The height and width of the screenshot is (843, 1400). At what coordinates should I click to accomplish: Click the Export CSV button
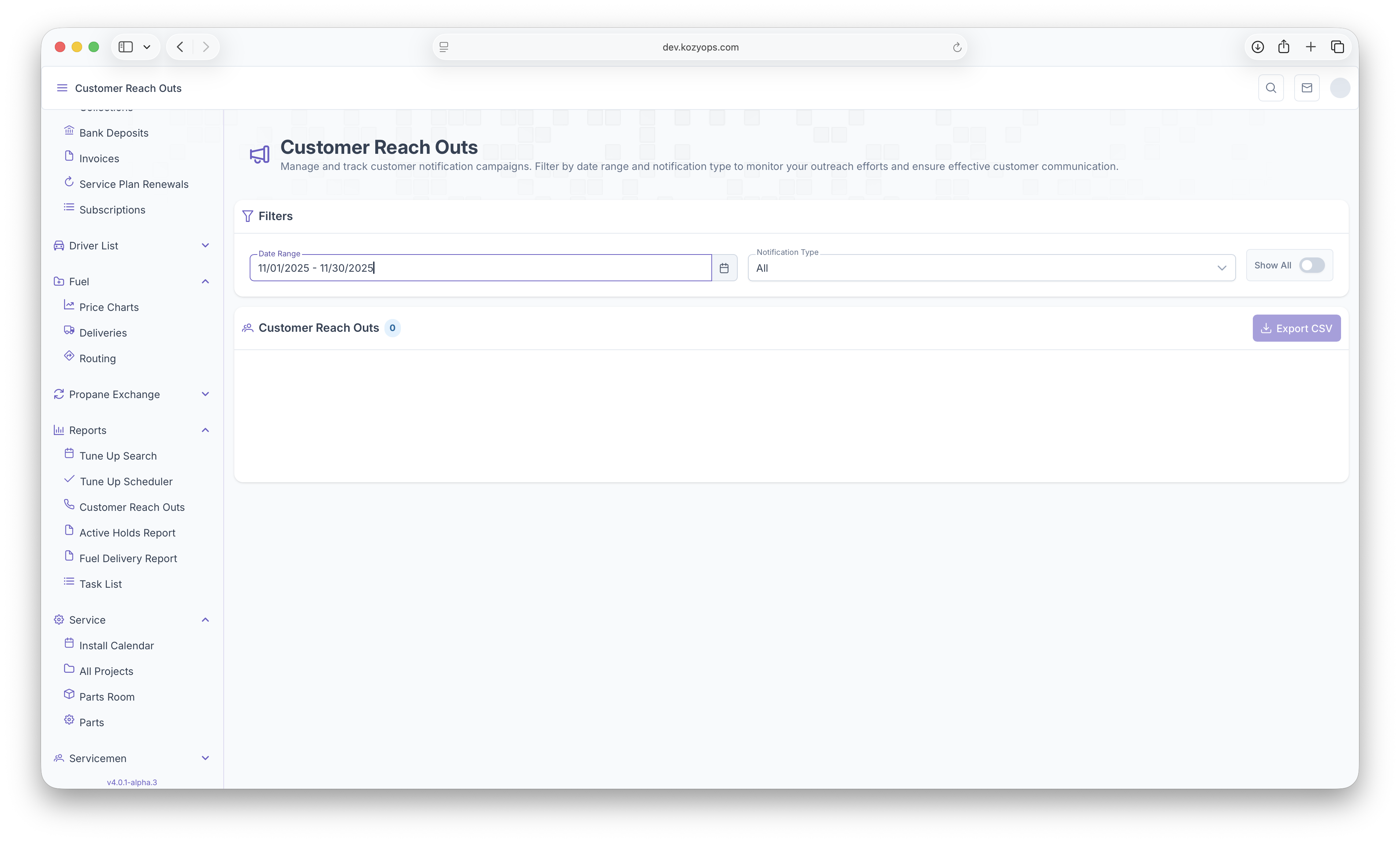1296,328
